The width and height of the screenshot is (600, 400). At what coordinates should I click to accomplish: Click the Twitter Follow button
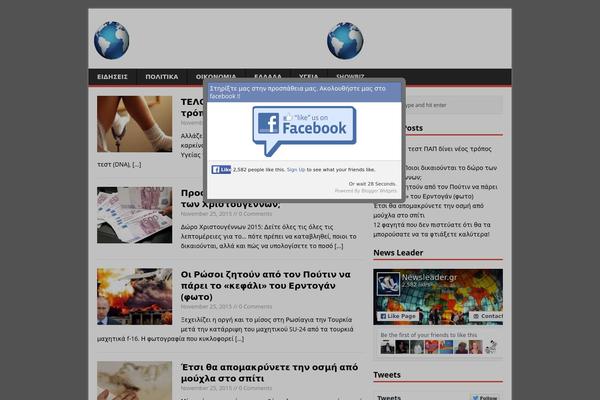coord(484,398)
